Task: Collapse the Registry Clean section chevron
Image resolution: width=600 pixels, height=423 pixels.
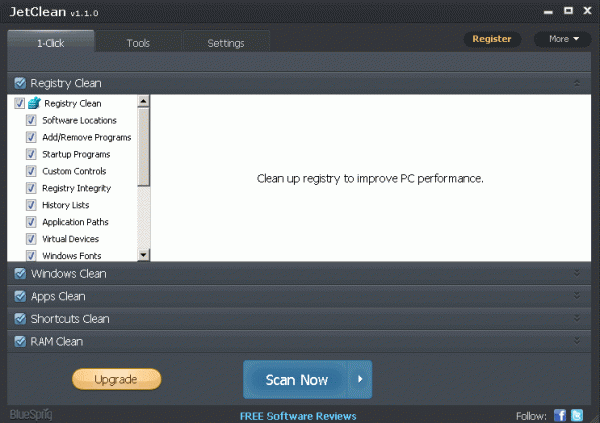Action: [x=577, y=83]
